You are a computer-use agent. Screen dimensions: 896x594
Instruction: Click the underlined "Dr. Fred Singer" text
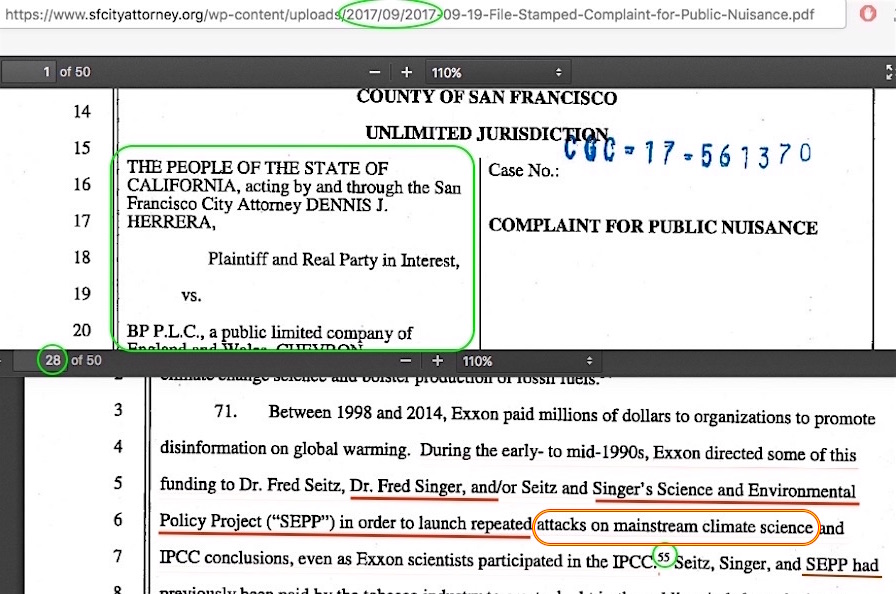(x=406, y=489)
